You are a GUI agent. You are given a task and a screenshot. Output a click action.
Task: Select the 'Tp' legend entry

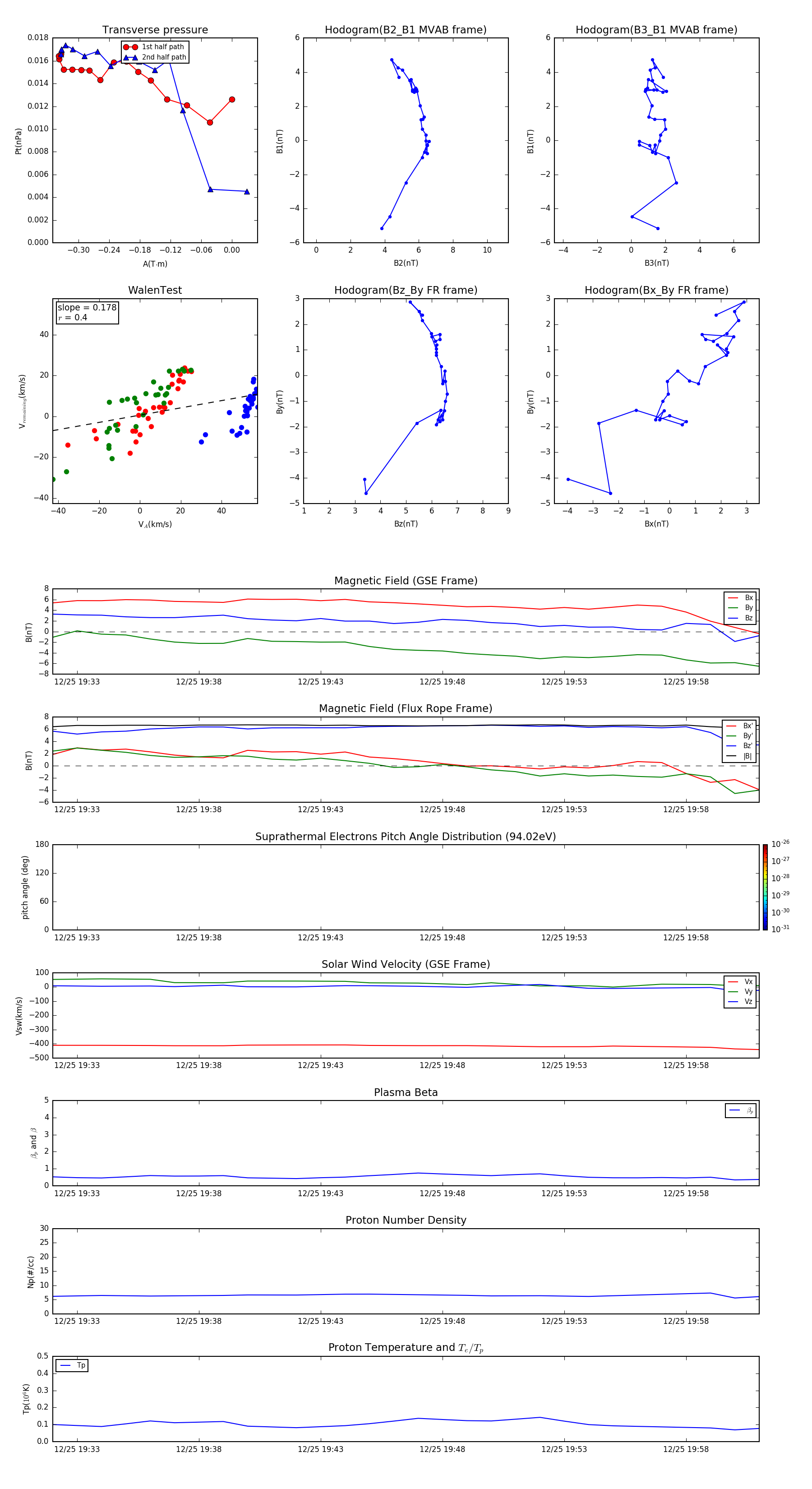tap(72, 1365)
